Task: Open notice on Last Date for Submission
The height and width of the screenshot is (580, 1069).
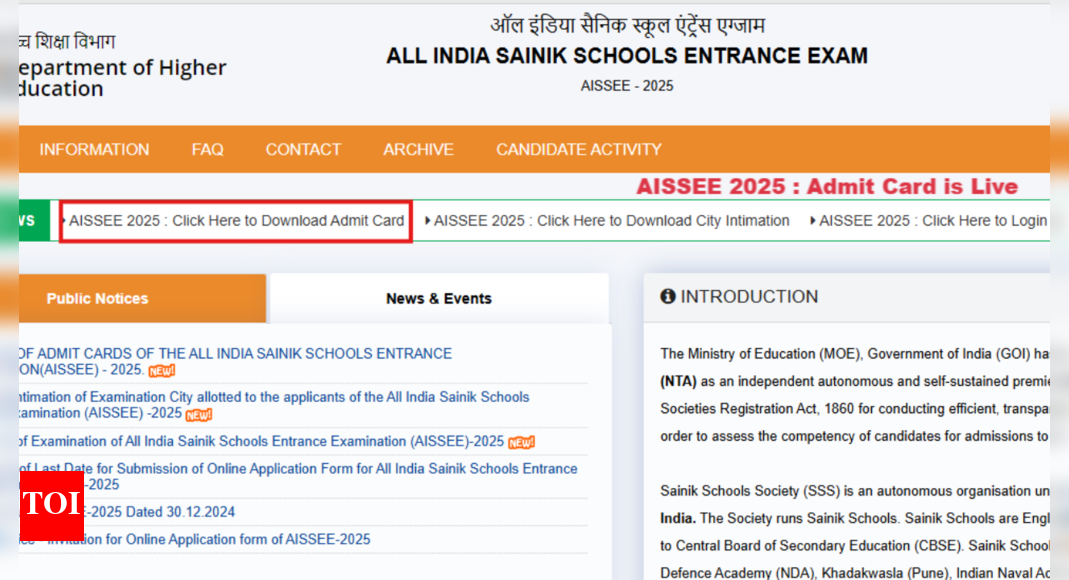Action: pyautogui.click(x=298, y=476)
